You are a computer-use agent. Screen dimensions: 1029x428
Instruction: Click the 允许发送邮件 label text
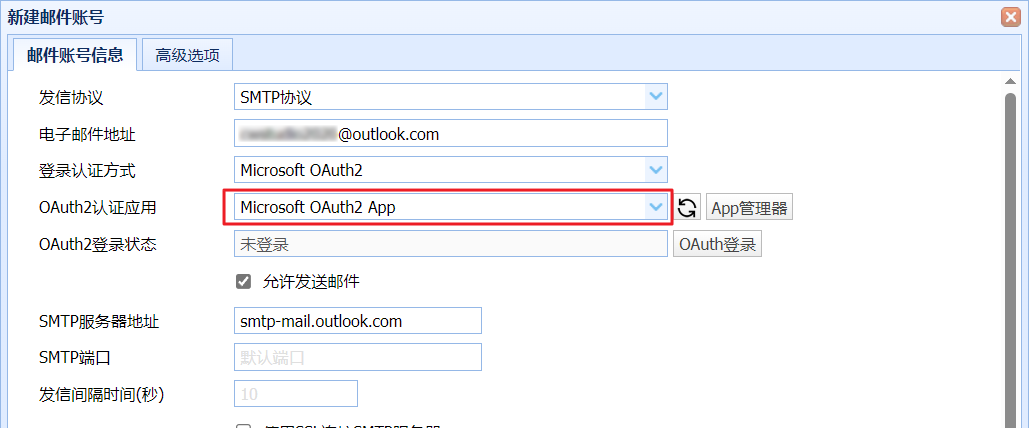311,282
